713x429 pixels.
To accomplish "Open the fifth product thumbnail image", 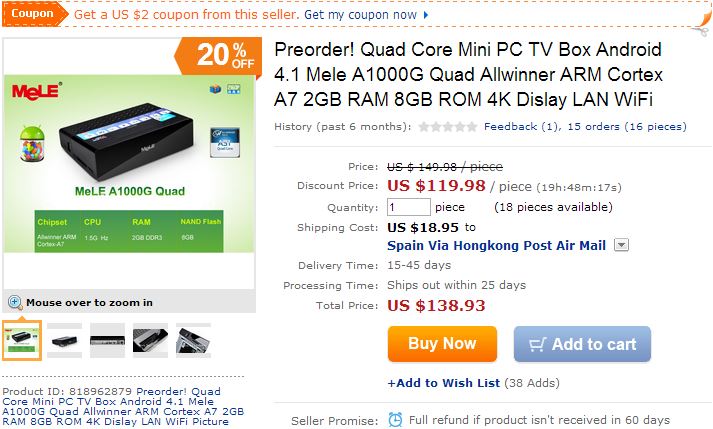I will pyautogui.click(x=193, y=340).
